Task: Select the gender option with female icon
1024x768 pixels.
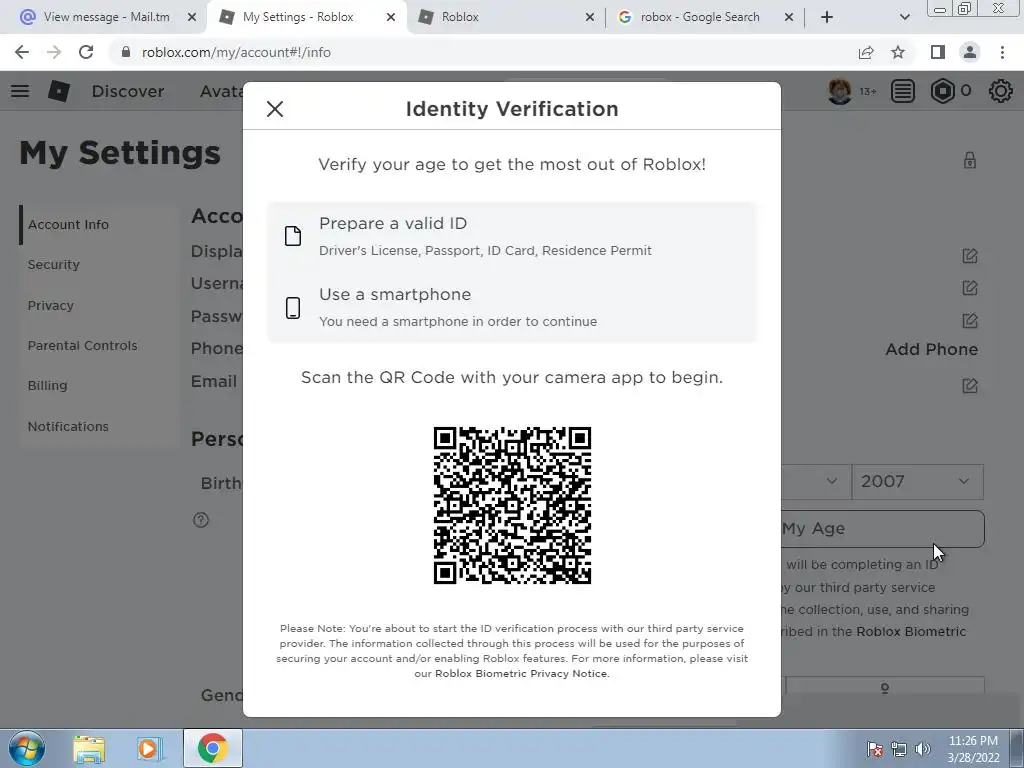Action: 885,688
